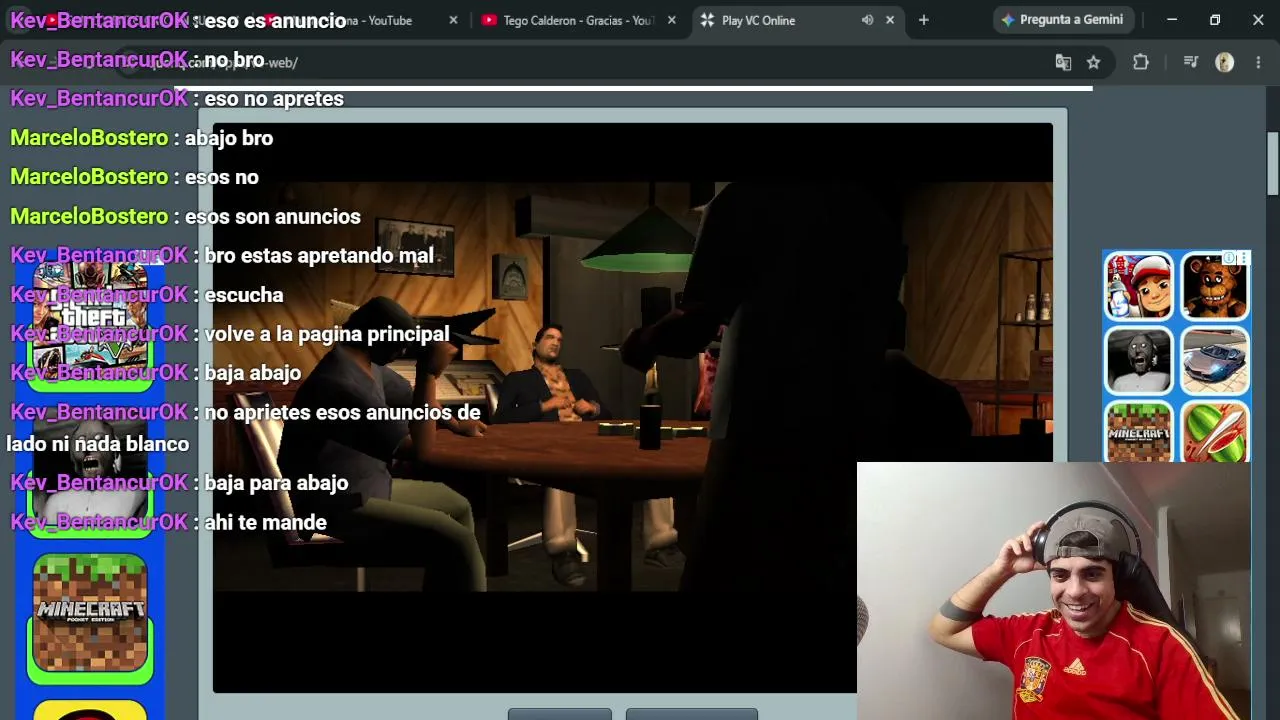Close the Play VC Online tab
This screenshot has height=720, width=1280.
pos(890,20)
